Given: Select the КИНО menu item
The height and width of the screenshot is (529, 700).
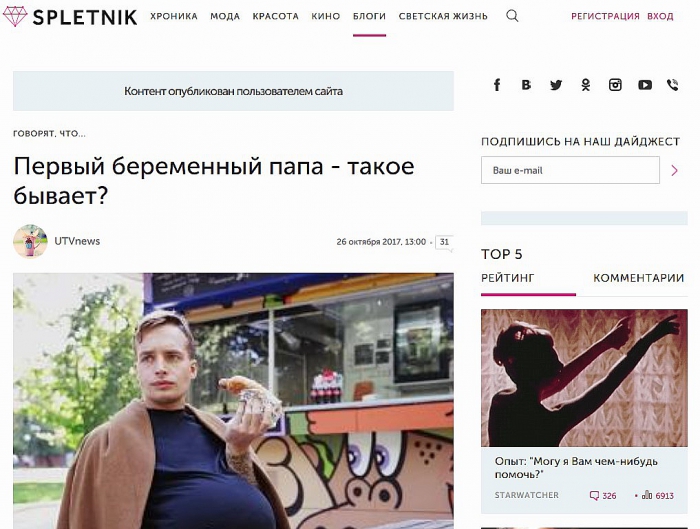Looking at the screenshot, I should [x=325, y=17].
